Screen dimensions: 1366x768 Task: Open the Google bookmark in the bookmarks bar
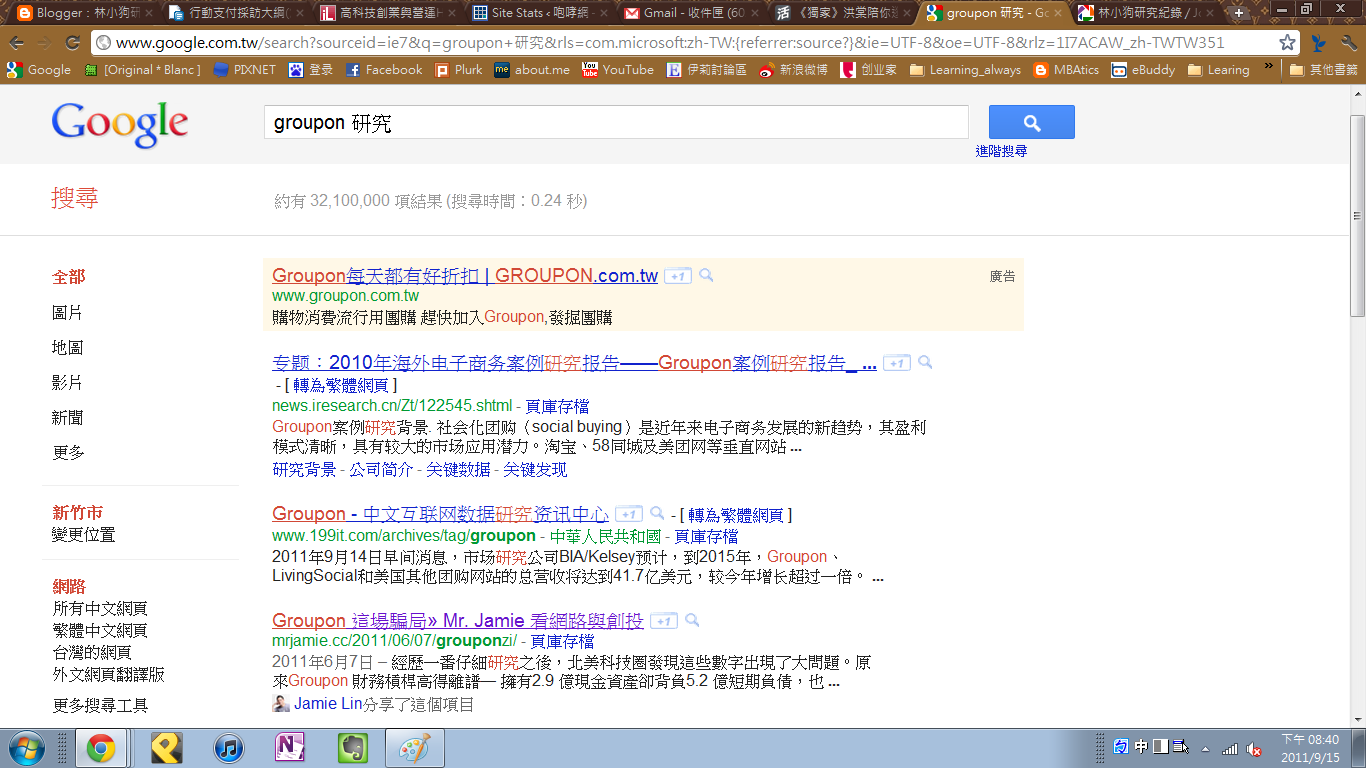[39, 70]
